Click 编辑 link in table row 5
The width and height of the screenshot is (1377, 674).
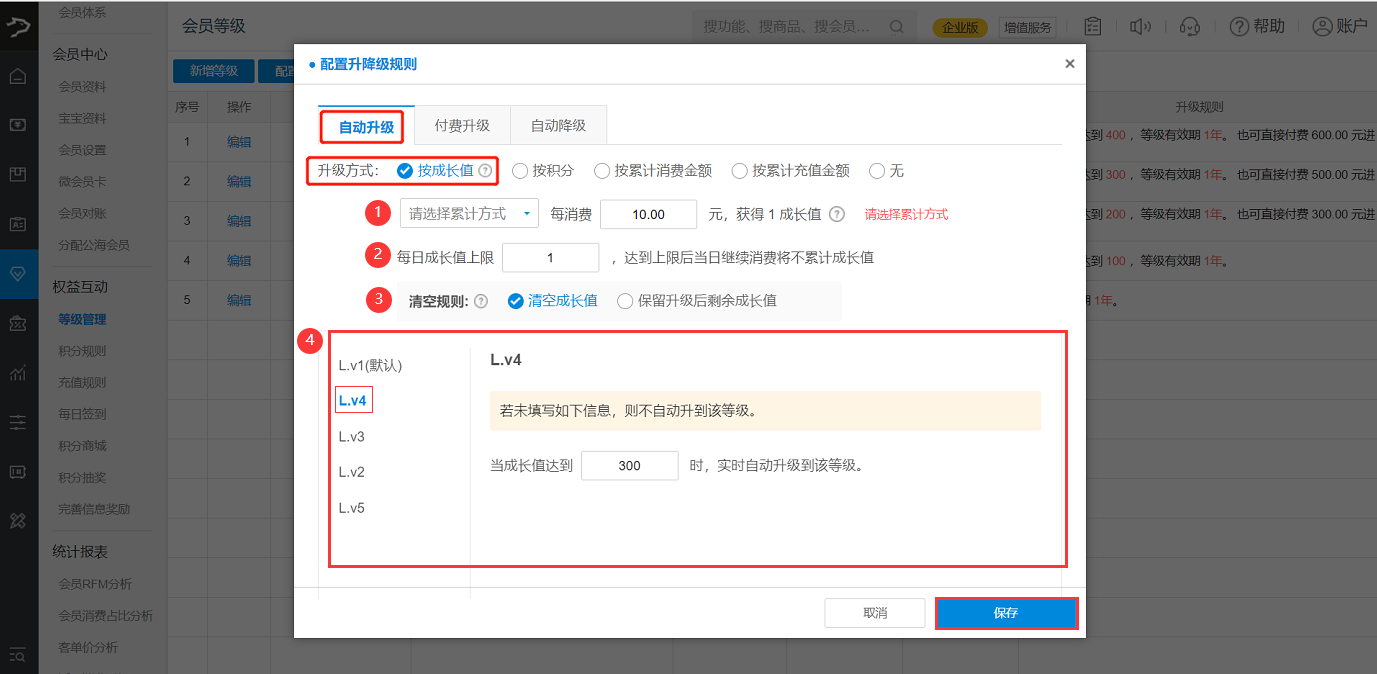(239, 300)
